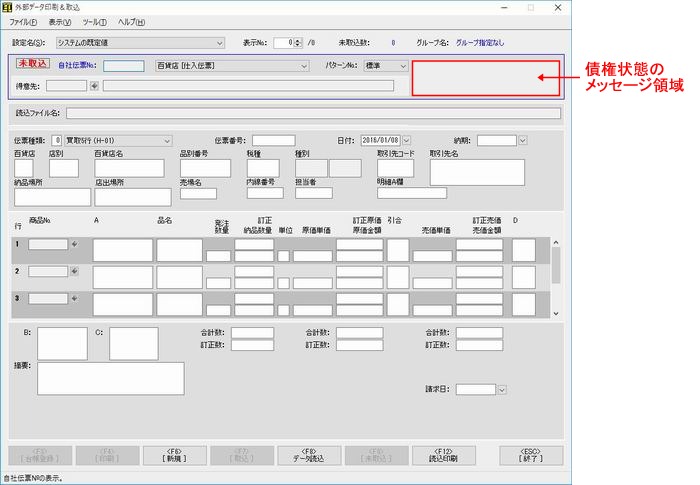Open the 伝票種類 dropdown showing 買取分 (H-01)
The width and height of the screenshot is (700, 485).
click(x=167, y=141)
